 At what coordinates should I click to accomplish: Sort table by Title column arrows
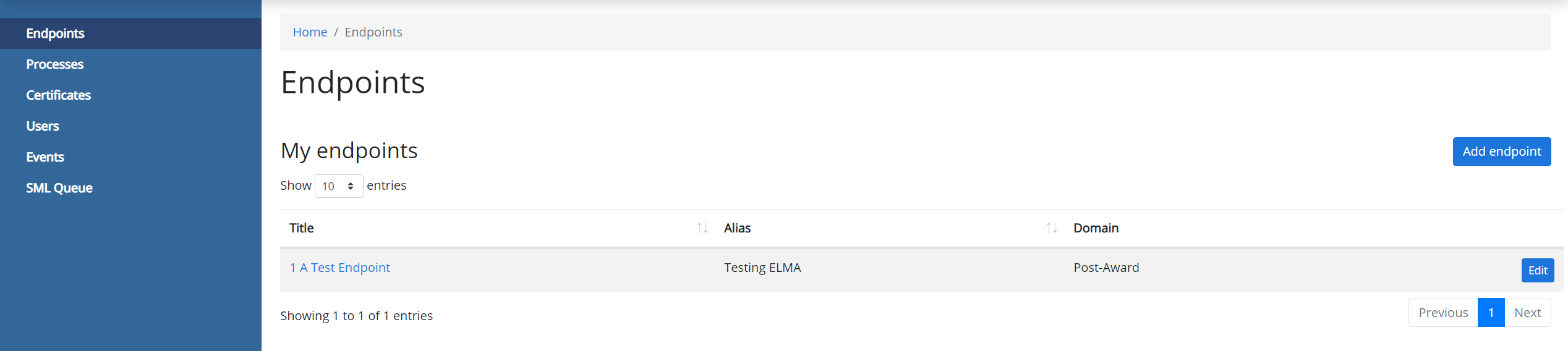pyautogui.click(x=702, y=228)
